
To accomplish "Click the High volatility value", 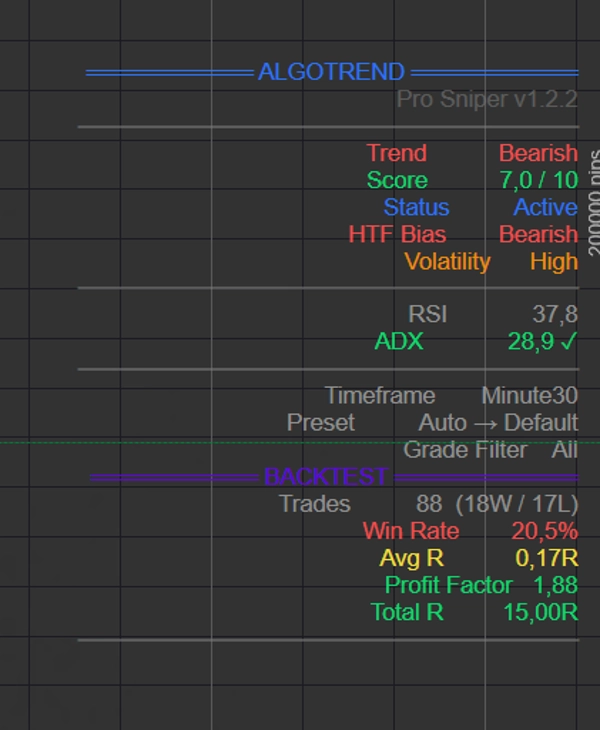I will pos(554,262).
